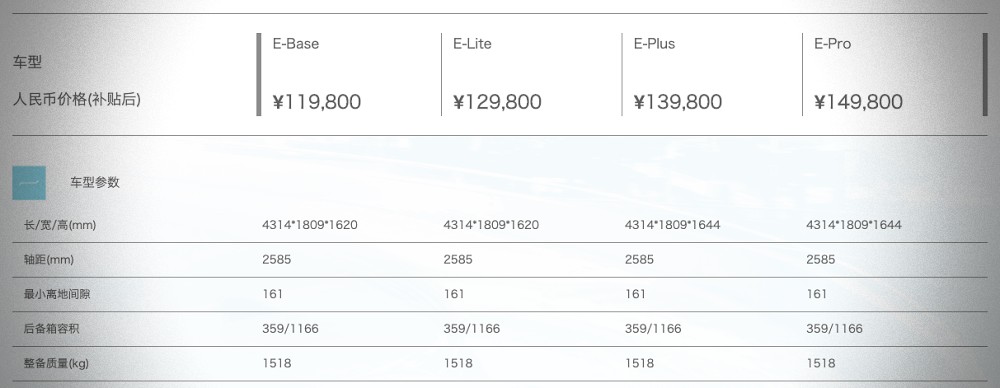Click the 整备质量(kg) row label
The height and width of the screenshot is (388, 1000).
[56, 364]
